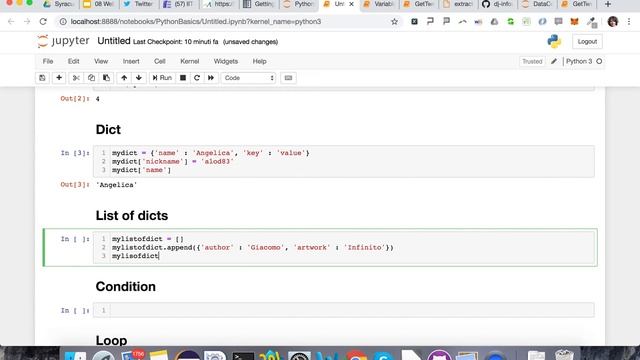
Task: Cut selected cells with the scissors icon
Action: pos(76,78)
